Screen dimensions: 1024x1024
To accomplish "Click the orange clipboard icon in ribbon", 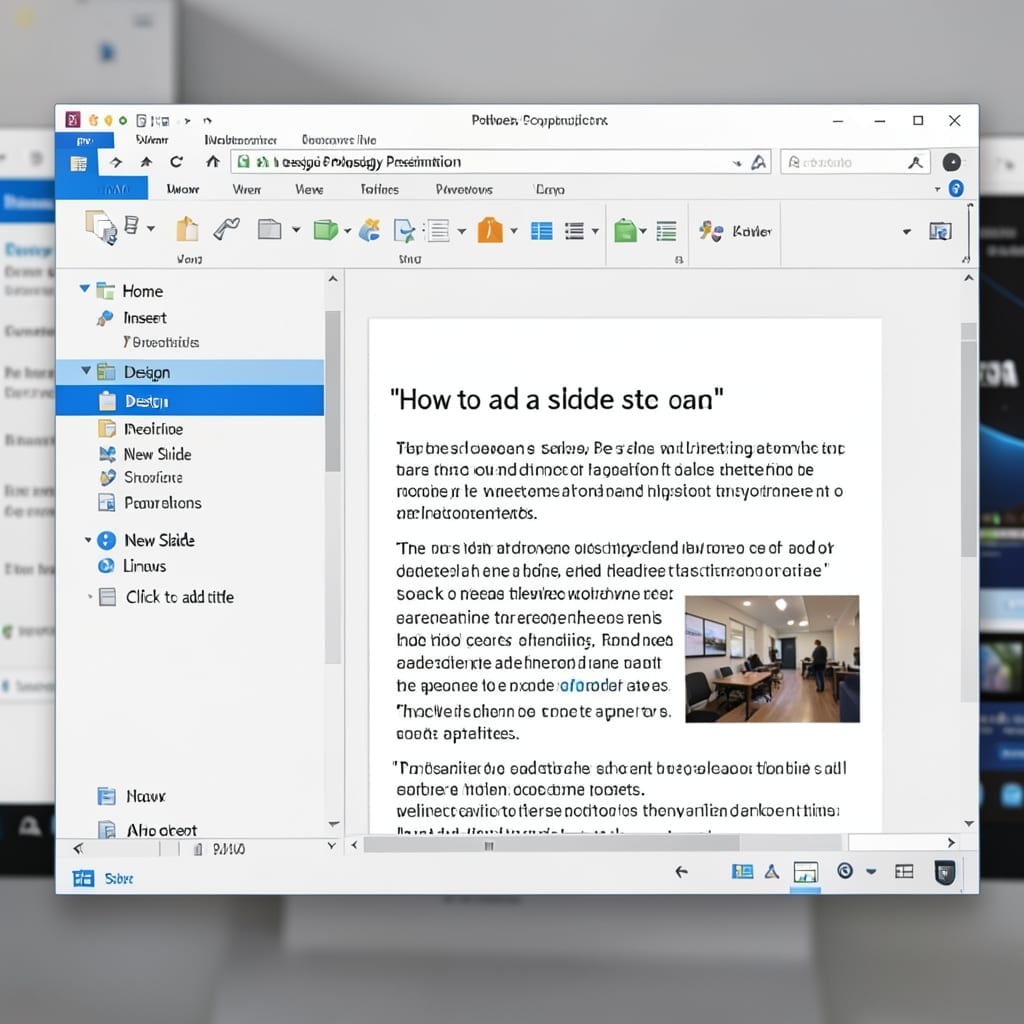I will tap(187, 229).
